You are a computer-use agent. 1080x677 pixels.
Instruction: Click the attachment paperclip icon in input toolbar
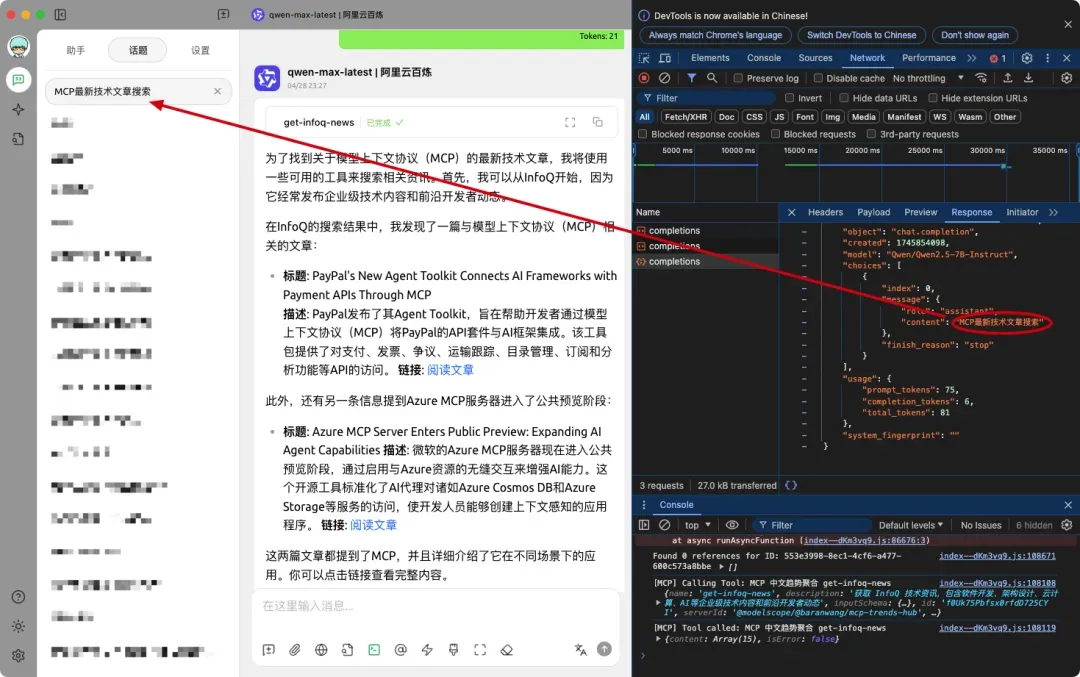[295, 649]
